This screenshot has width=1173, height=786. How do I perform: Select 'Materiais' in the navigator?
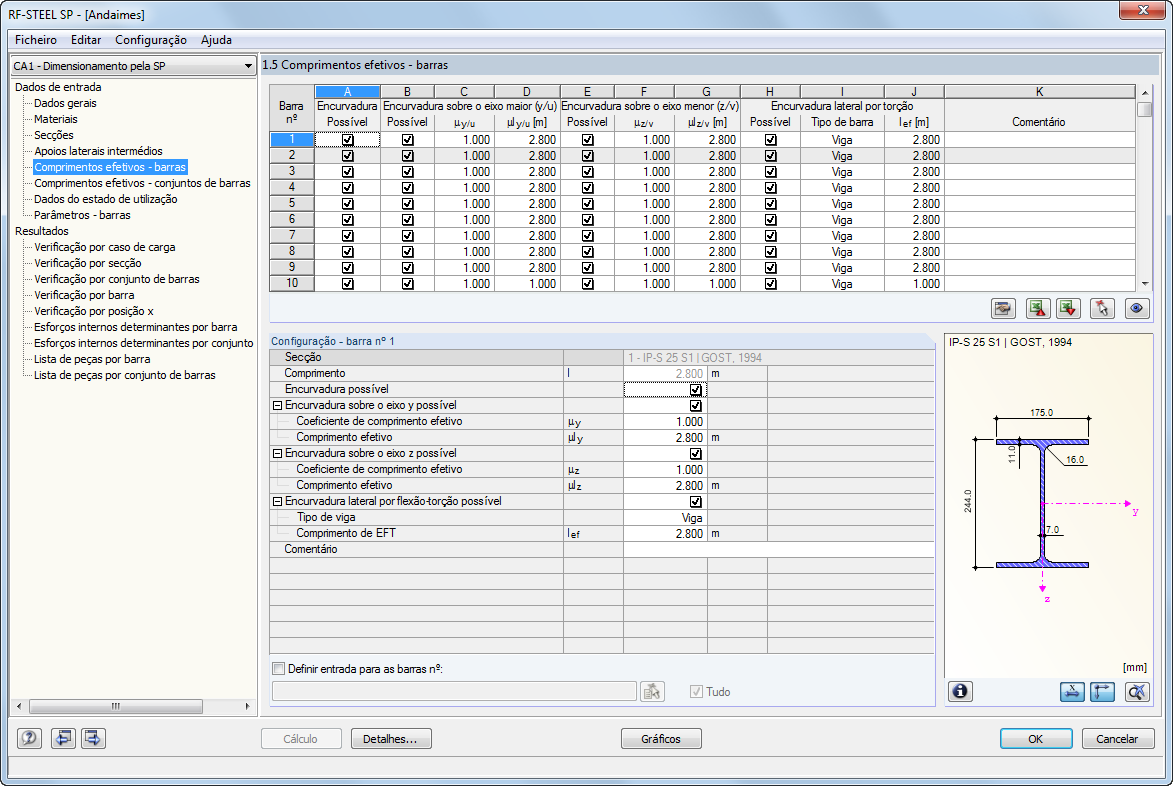pyautogui.click(x=55, y=119)
